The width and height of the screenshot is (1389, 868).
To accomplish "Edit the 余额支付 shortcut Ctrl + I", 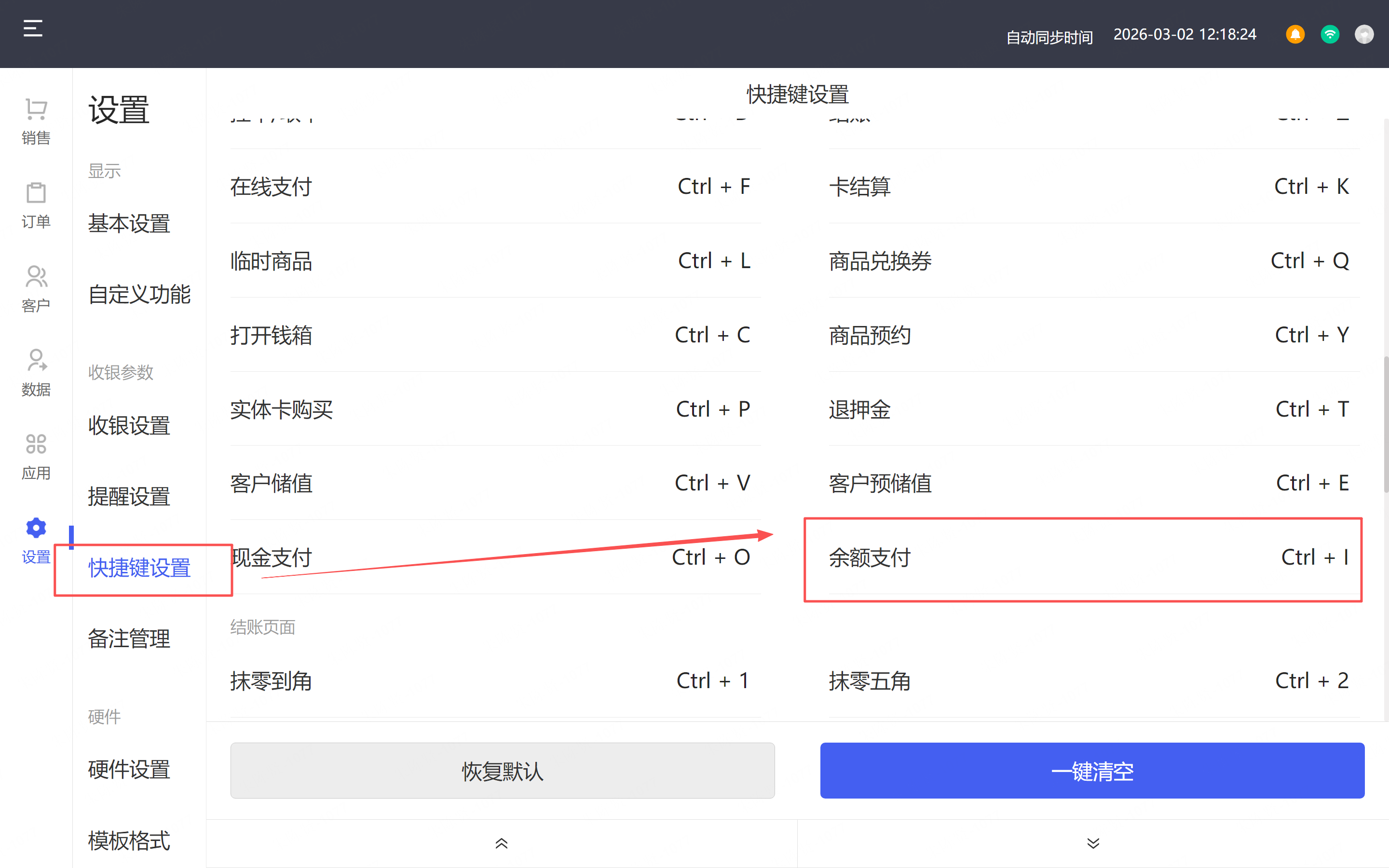I will point(1314,557).
